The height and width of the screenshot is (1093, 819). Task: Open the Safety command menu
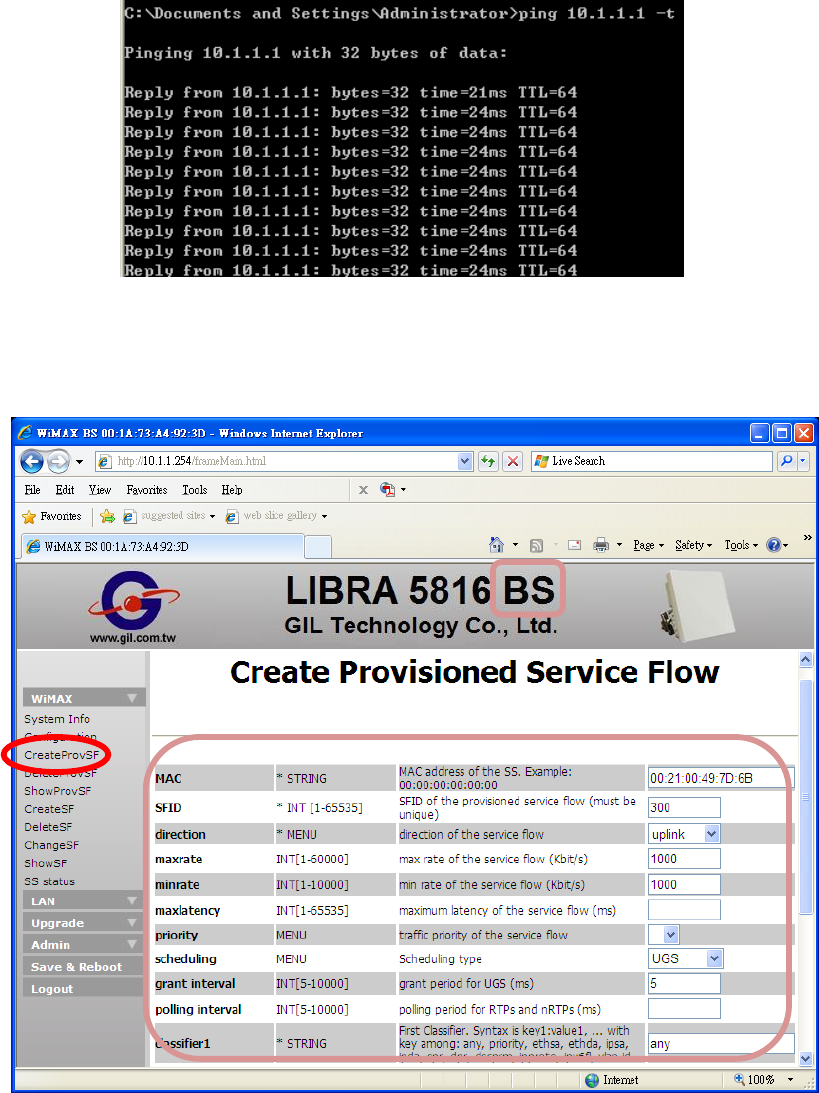pos(694,545)
